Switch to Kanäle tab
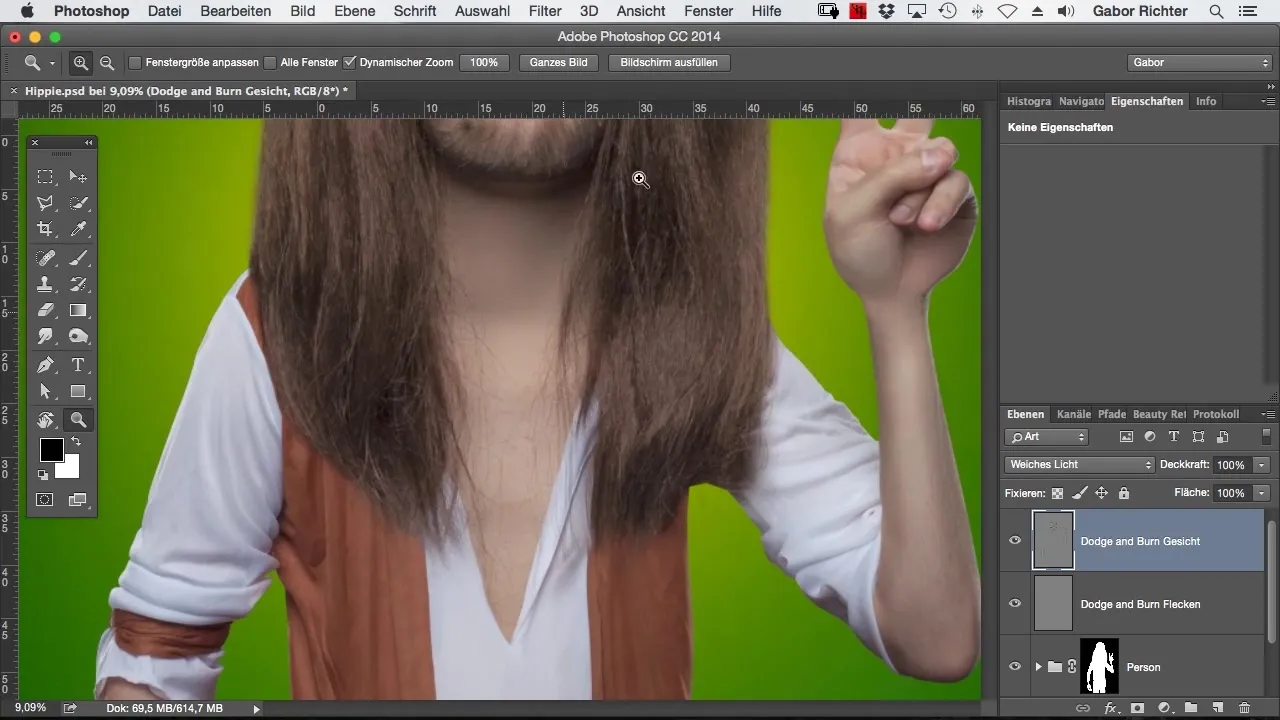1280x720 pixels. pyautogui.click(x=1073, y=414)
